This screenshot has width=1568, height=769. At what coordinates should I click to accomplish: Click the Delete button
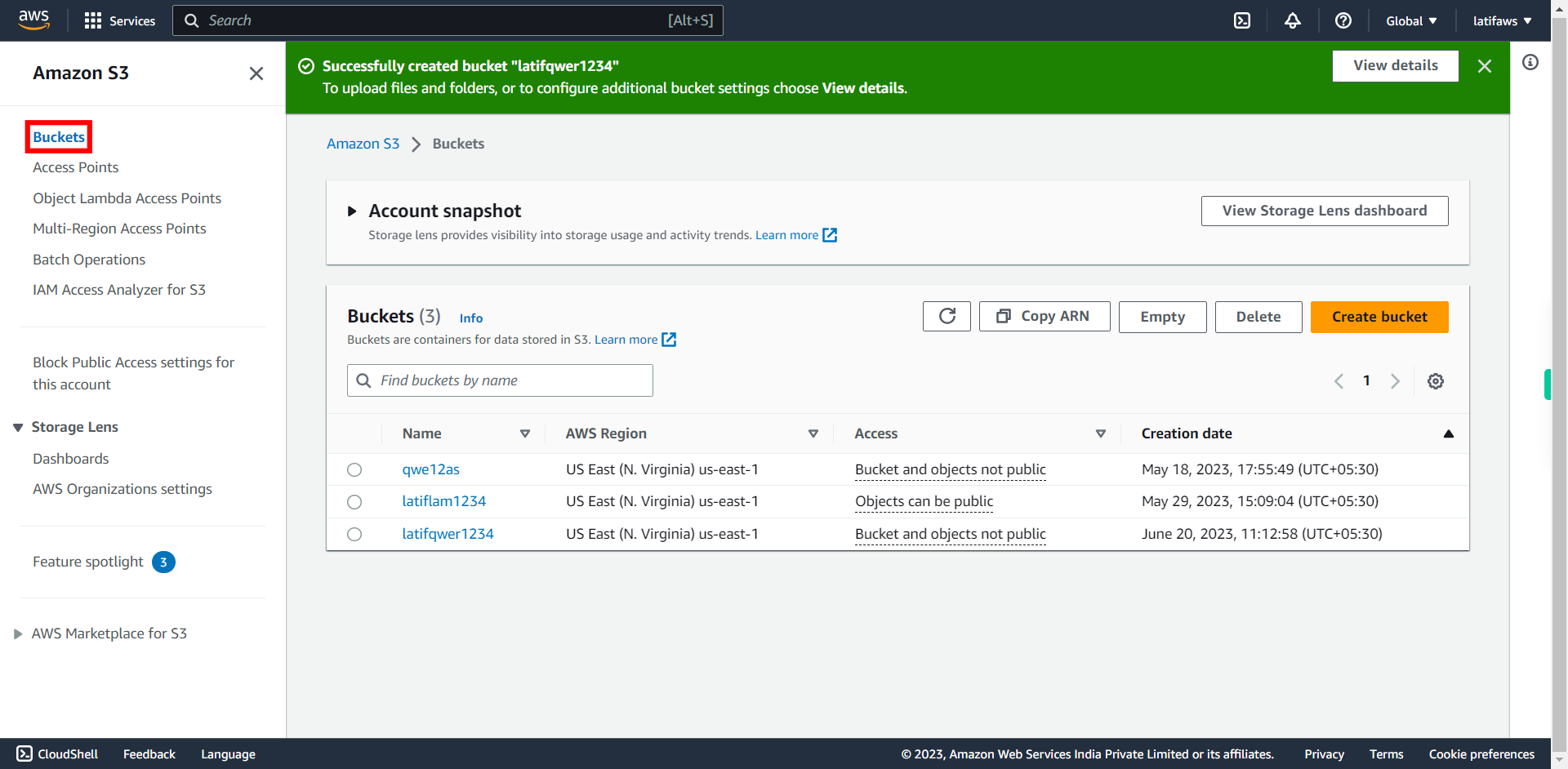(1258, 317)
